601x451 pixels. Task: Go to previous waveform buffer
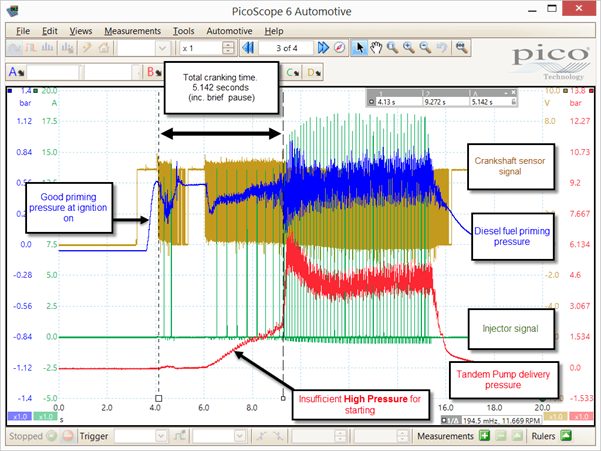point(248,48)
